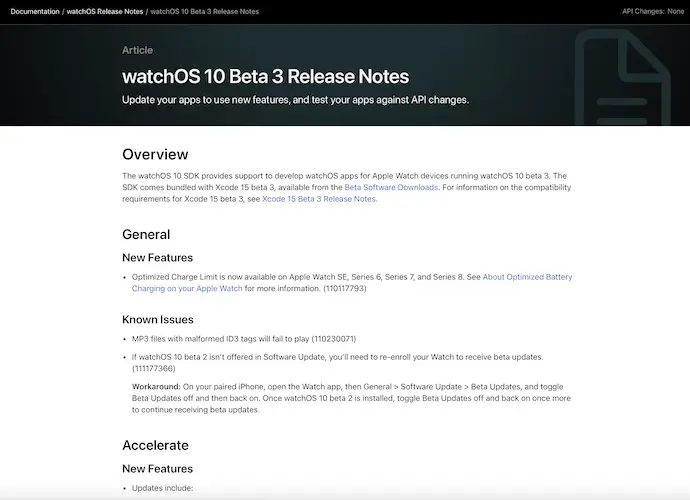
Task: Click the Overview heading
Action: tap(155, 154)
